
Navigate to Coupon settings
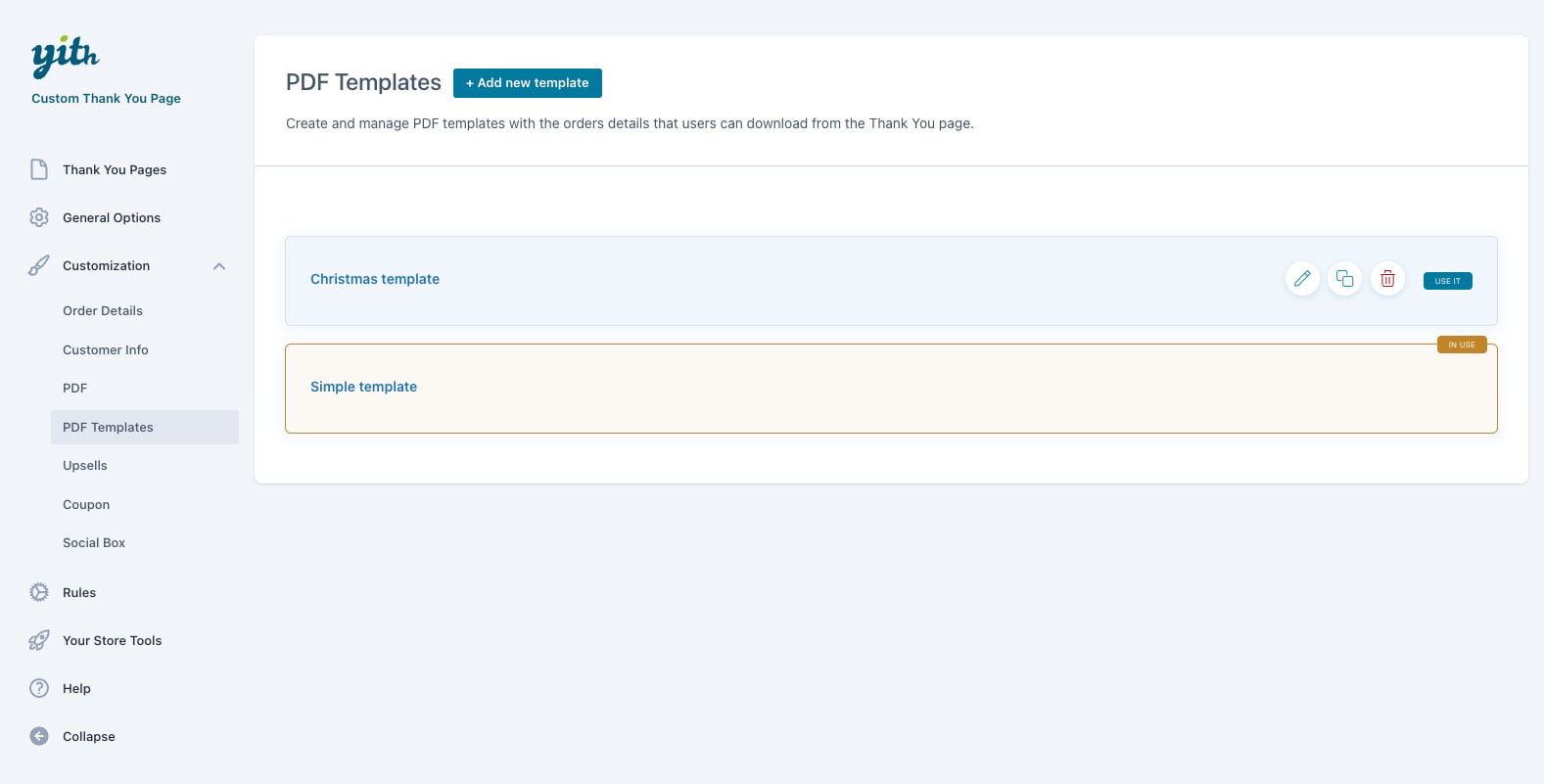[86, 504]
